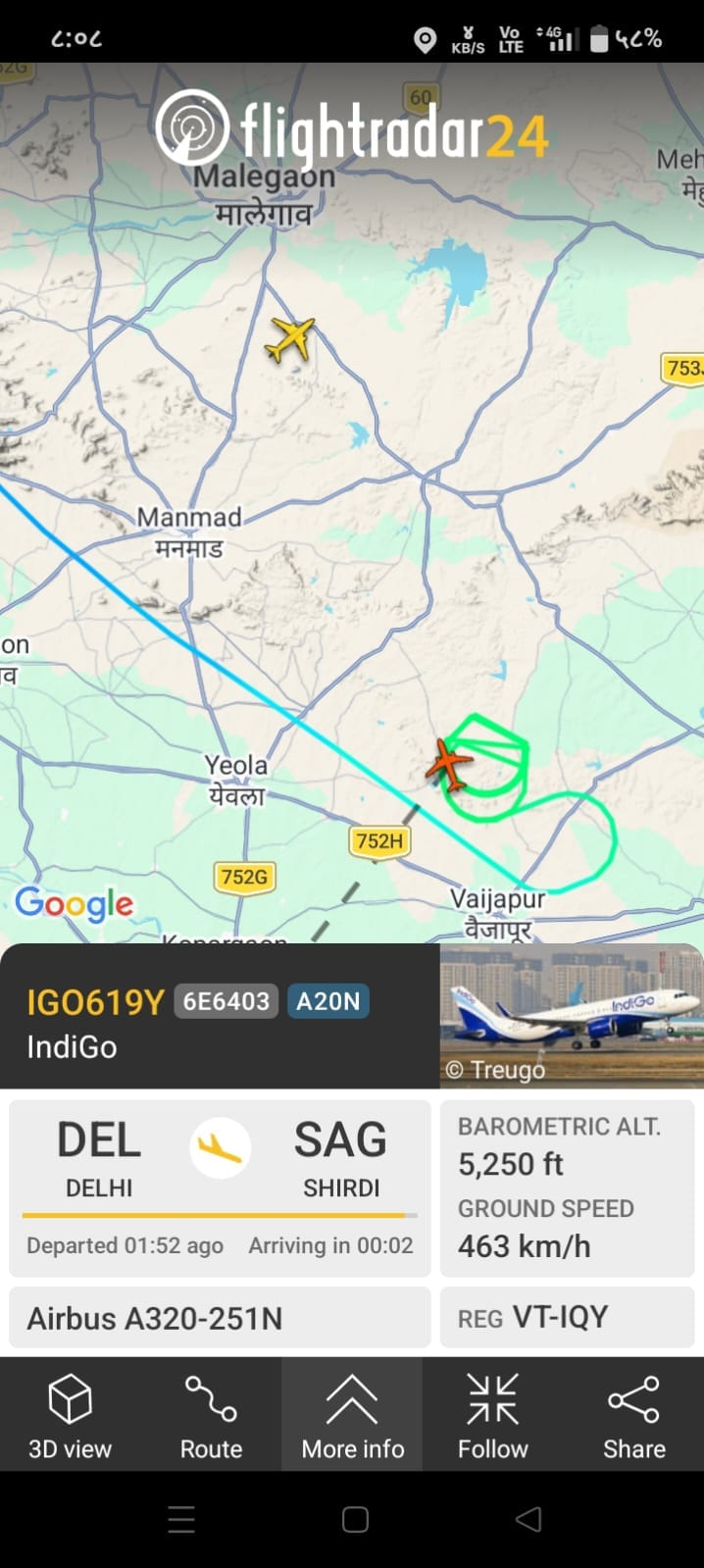
Task: Open the 3D view cube icon
Action: [x=70, y=1397]
